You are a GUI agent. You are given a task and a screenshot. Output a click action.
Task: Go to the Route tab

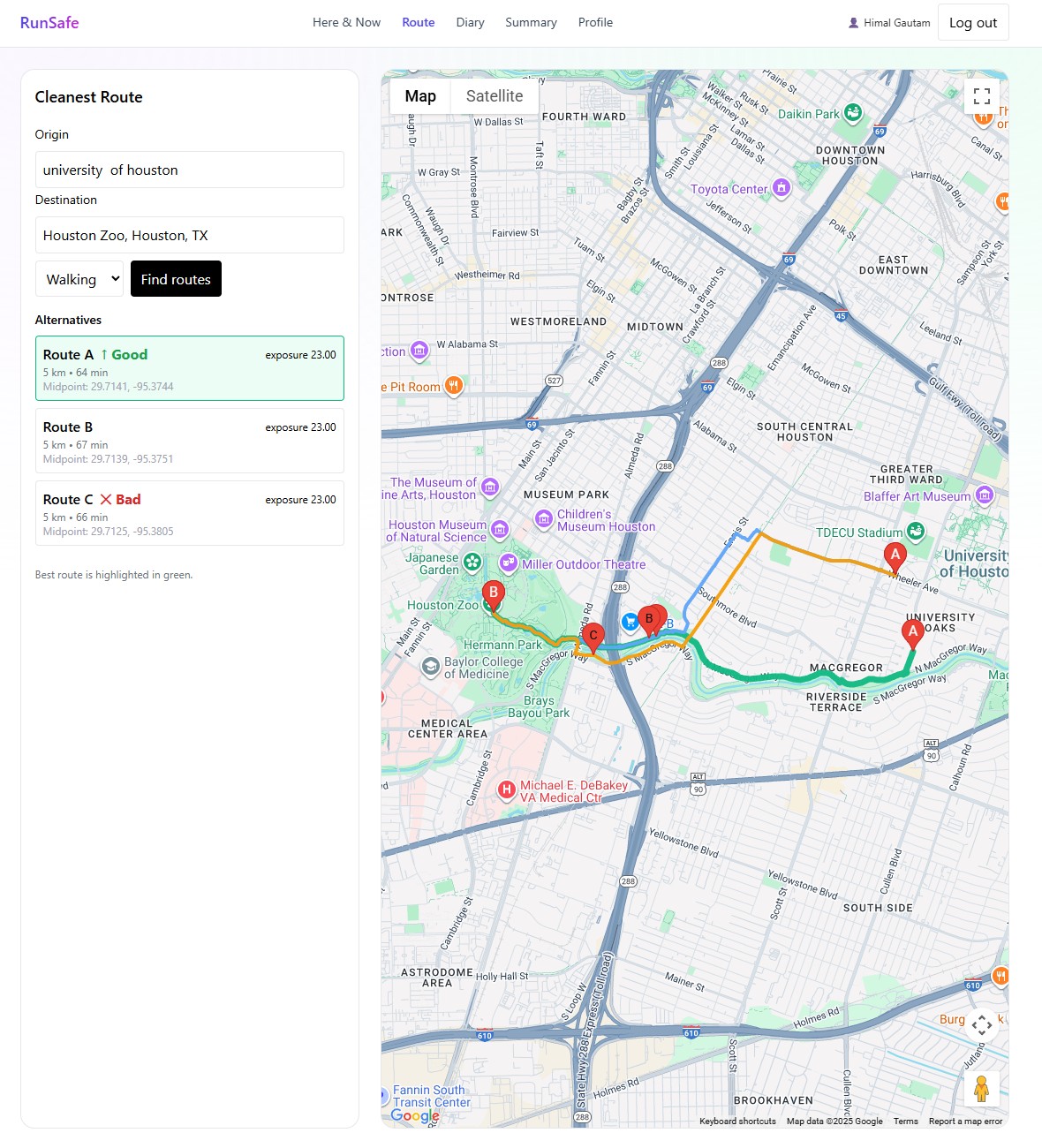click(x=419, y=22)
